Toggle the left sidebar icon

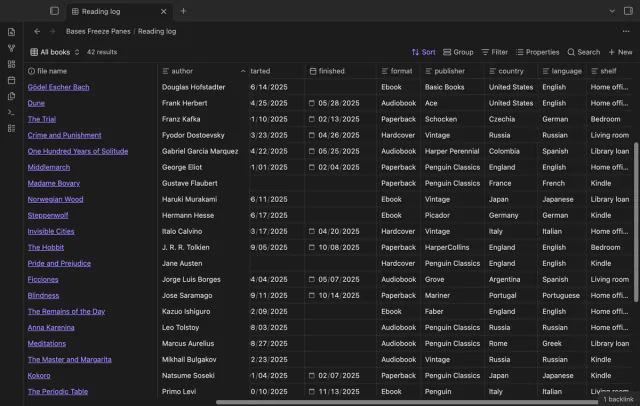click(x=54, y=11)
